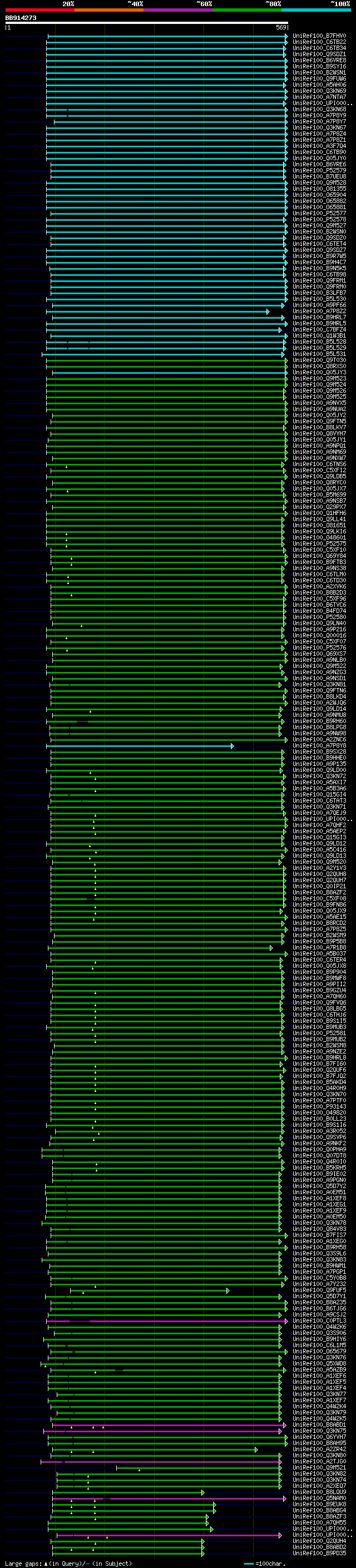Screen dimensions: 356x1568
Task: Select hit label UniRef100_Q9FTN5
Action: 319,421
